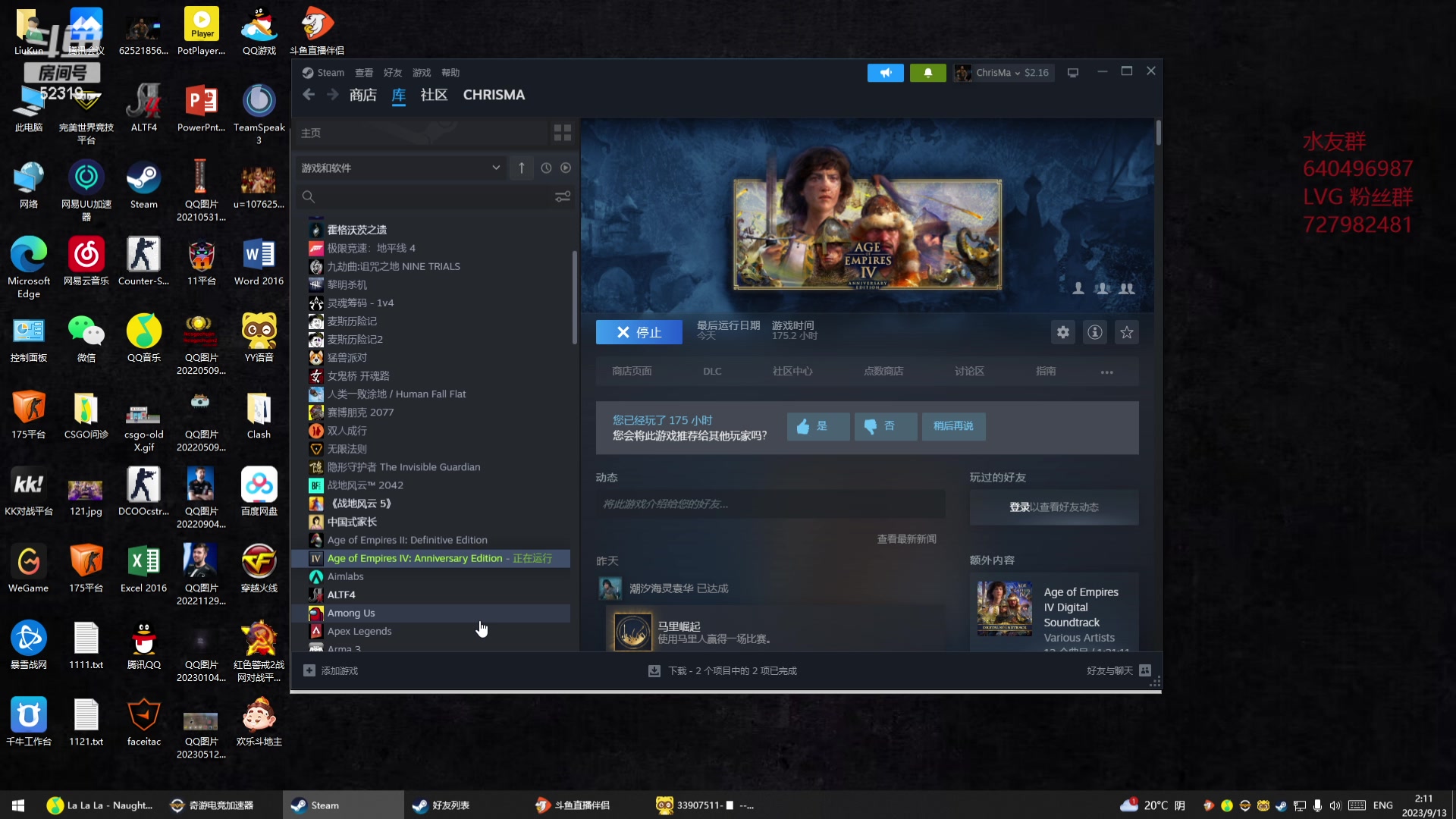This screenshot has height=819, width=1456.
Task: Open the 商店页面 link
Action: tap(632, 372)
